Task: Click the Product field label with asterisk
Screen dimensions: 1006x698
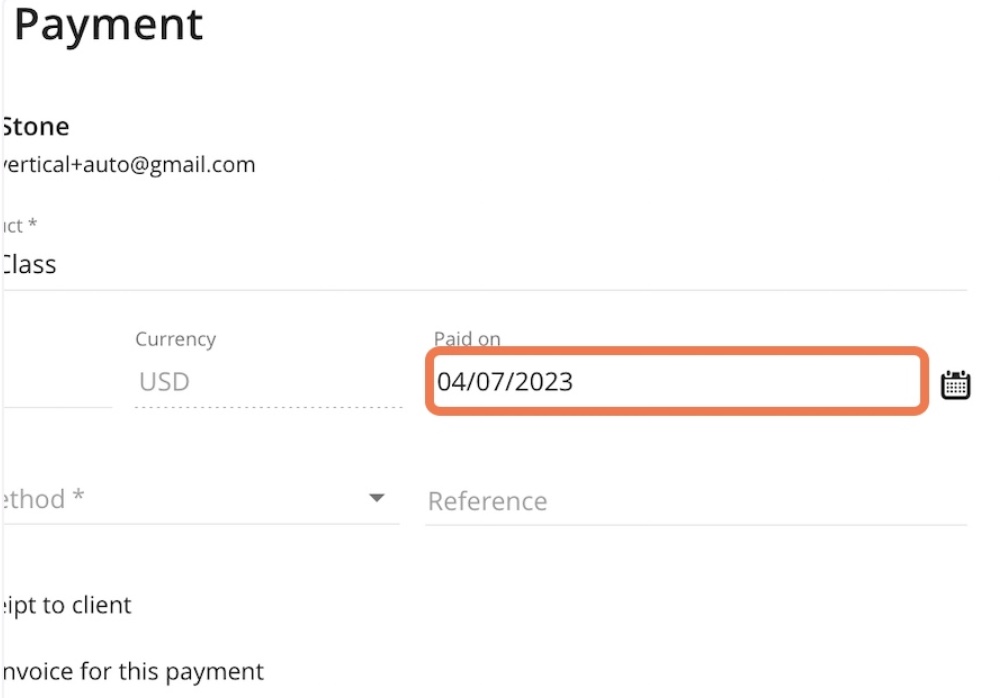Action: [19, 225]
